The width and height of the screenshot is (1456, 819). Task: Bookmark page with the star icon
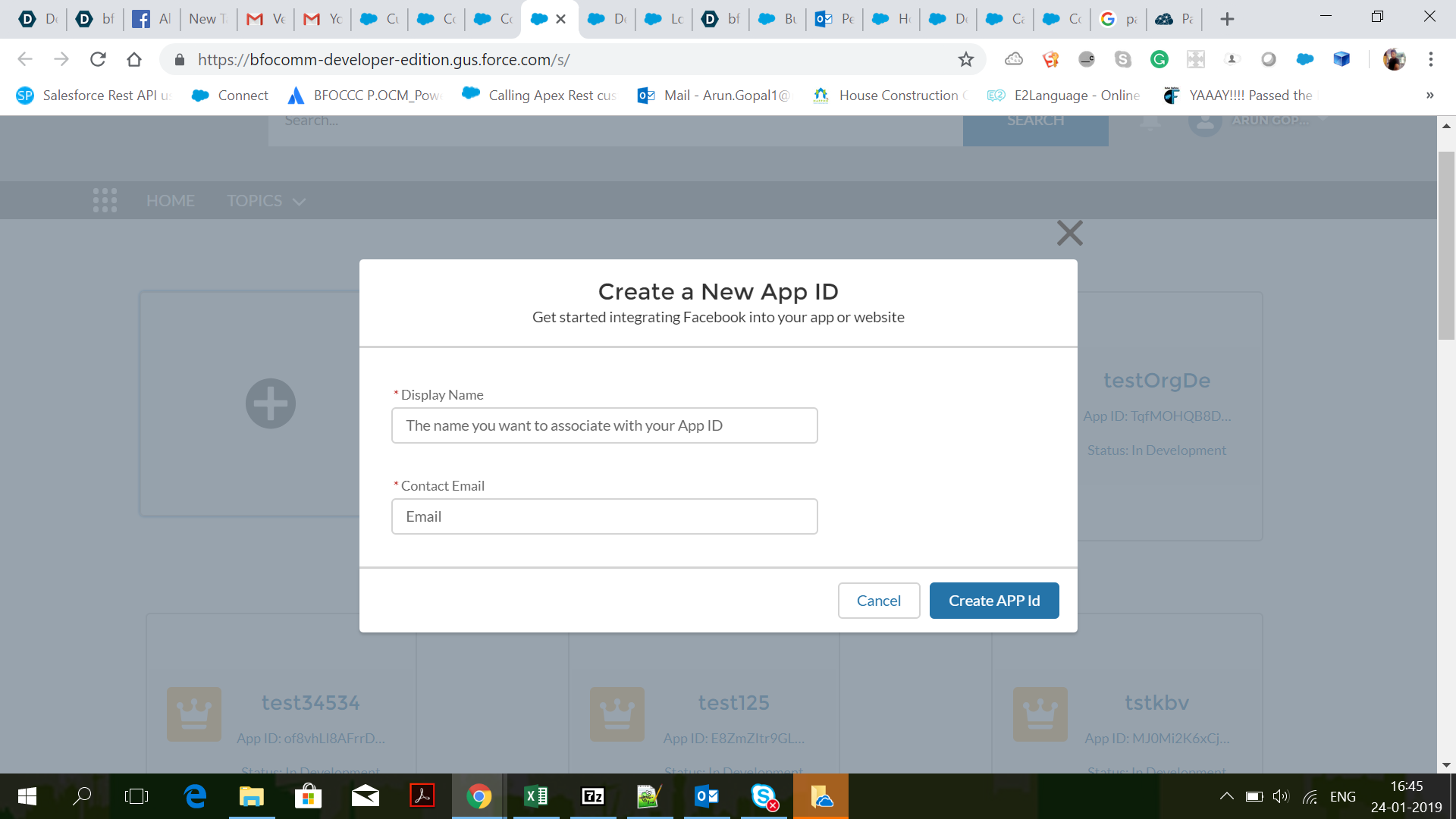[965, 59]
